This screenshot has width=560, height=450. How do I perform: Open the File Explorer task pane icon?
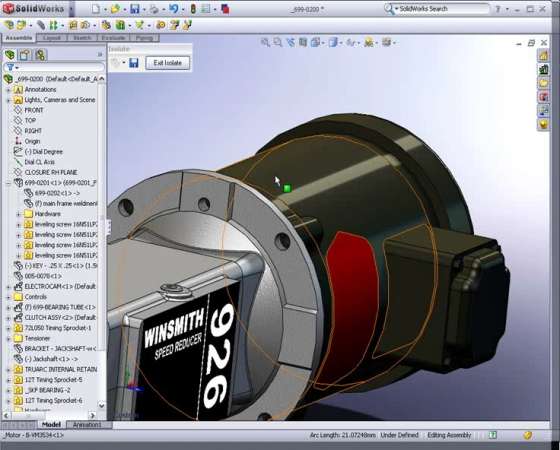[544, 83]
